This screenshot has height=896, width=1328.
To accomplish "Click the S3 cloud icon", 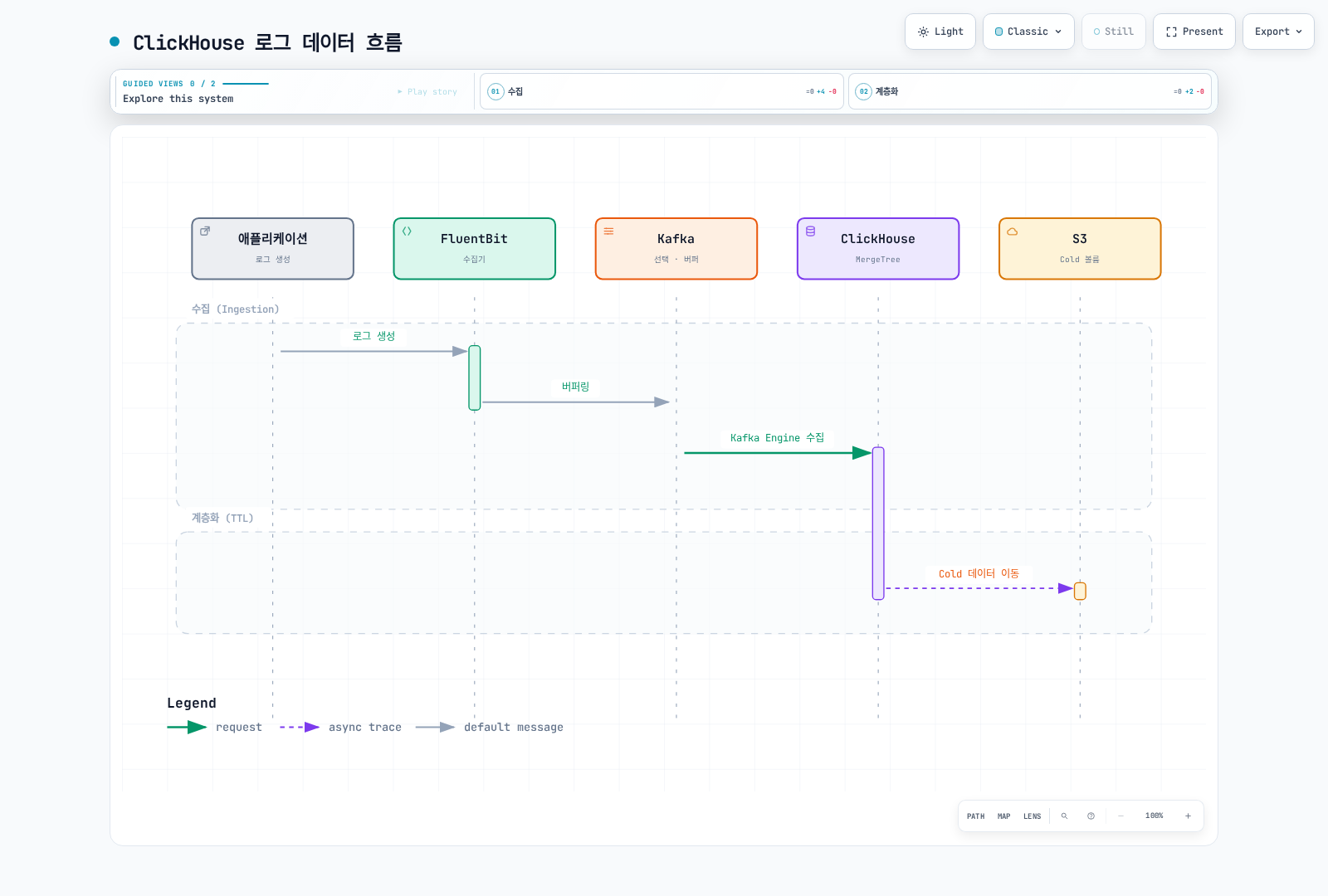I will (x=1012, y=231).
